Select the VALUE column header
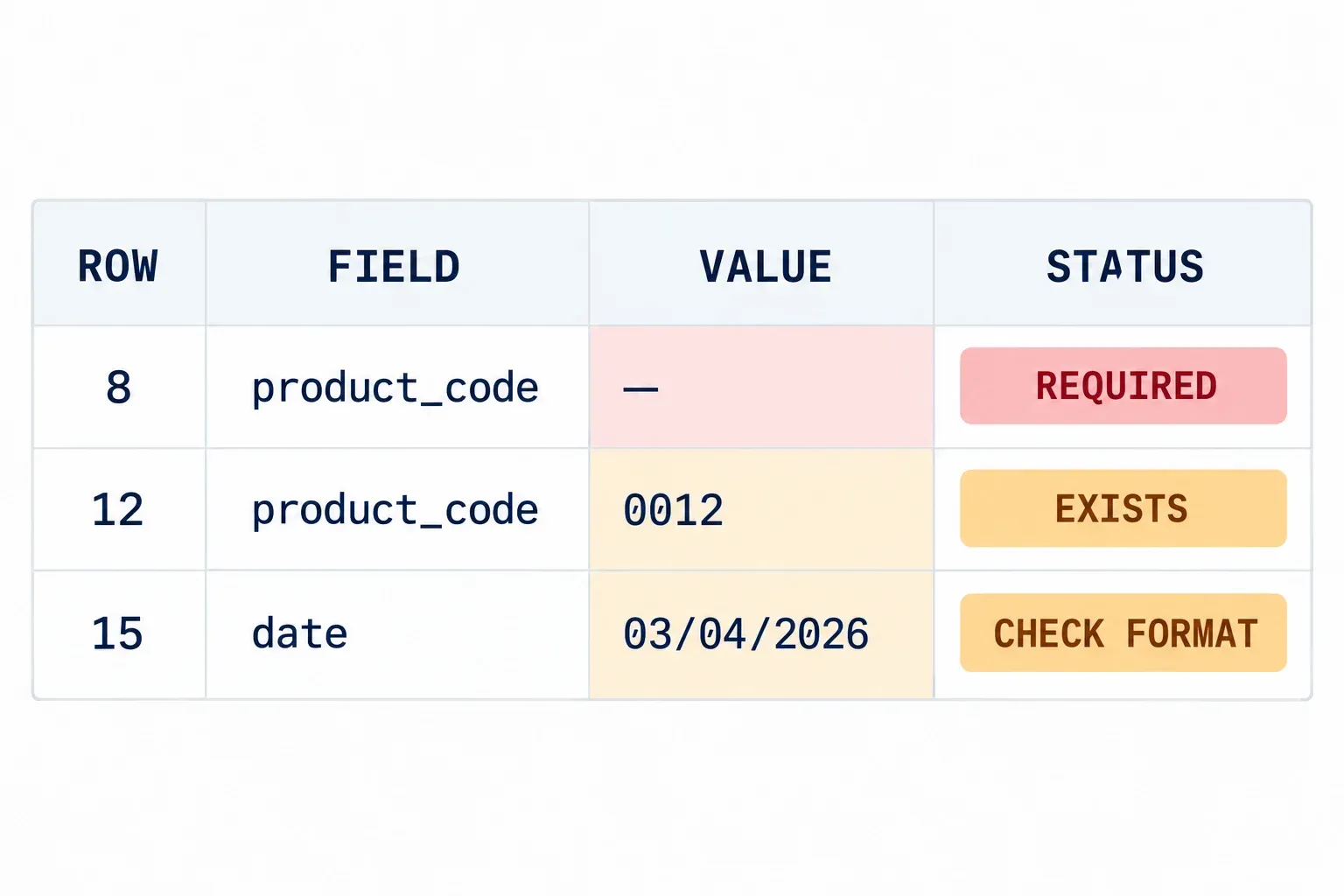 tap(761, 265)
